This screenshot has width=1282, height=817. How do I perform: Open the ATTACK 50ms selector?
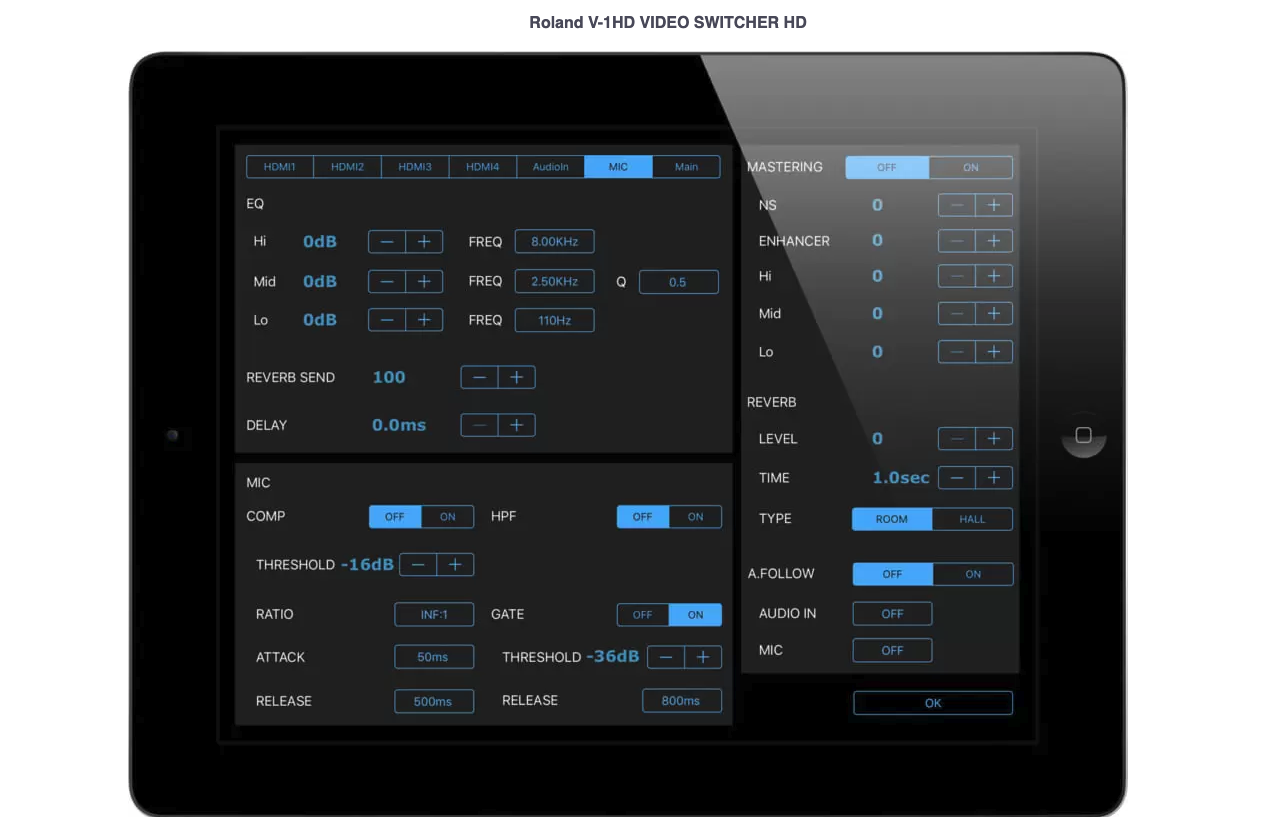pos(434,658)
